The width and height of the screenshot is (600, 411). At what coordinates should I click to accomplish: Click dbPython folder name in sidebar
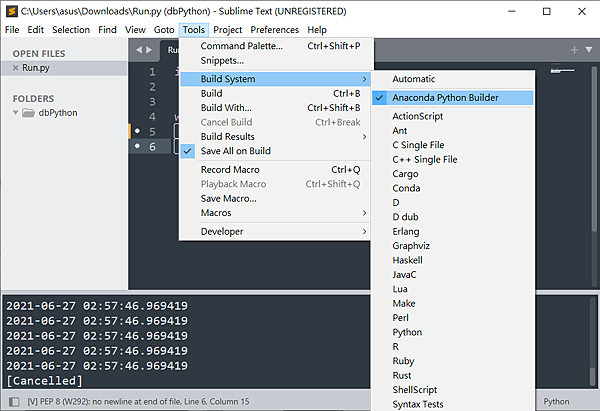click(x=58, y=113)
